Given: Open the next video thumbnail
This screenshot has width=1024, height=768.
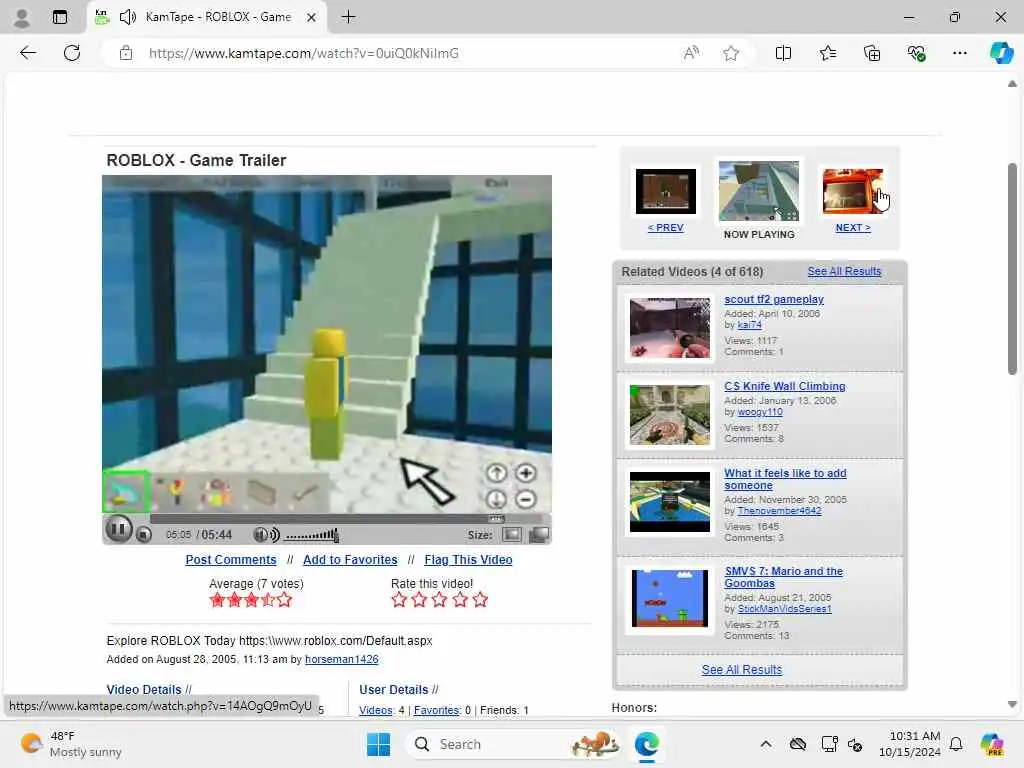Looking at the screenshot, I should click(x=853, y=191).
